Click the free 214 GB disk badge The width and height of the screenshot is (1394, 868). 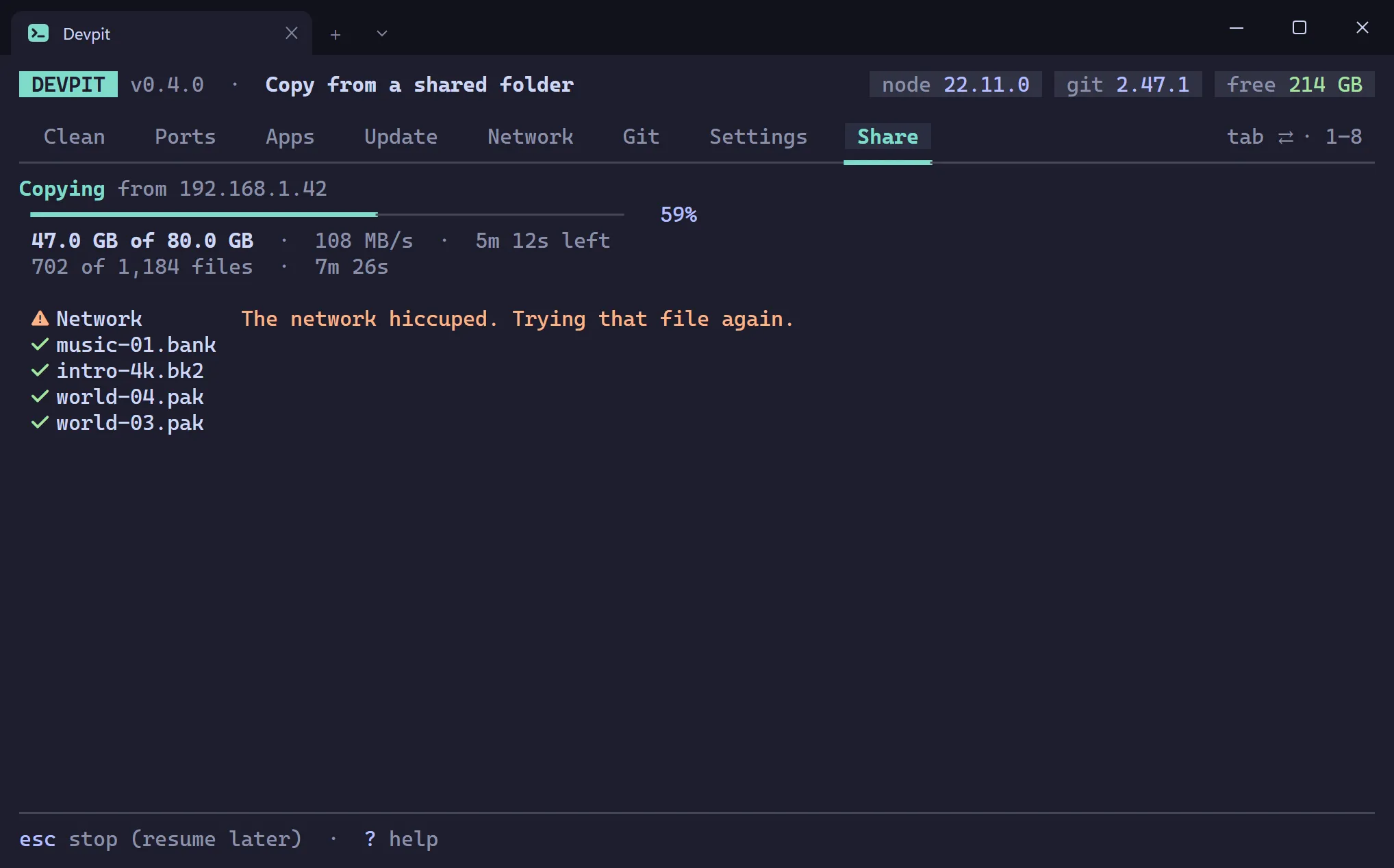coord(1295,84)
